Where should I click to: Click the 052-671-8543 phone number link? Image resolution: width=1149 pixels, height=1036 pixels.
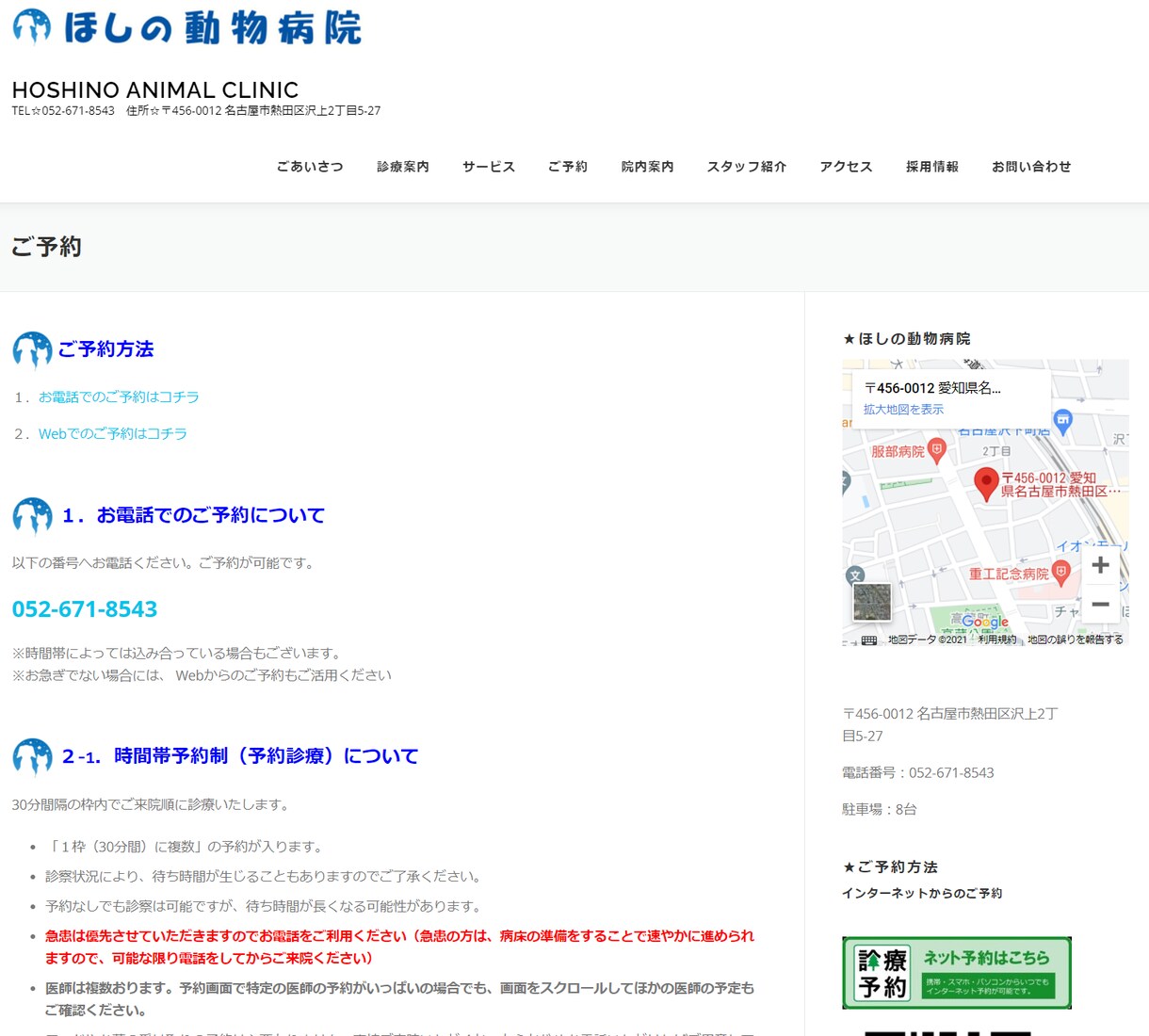(x=85, y=609)
